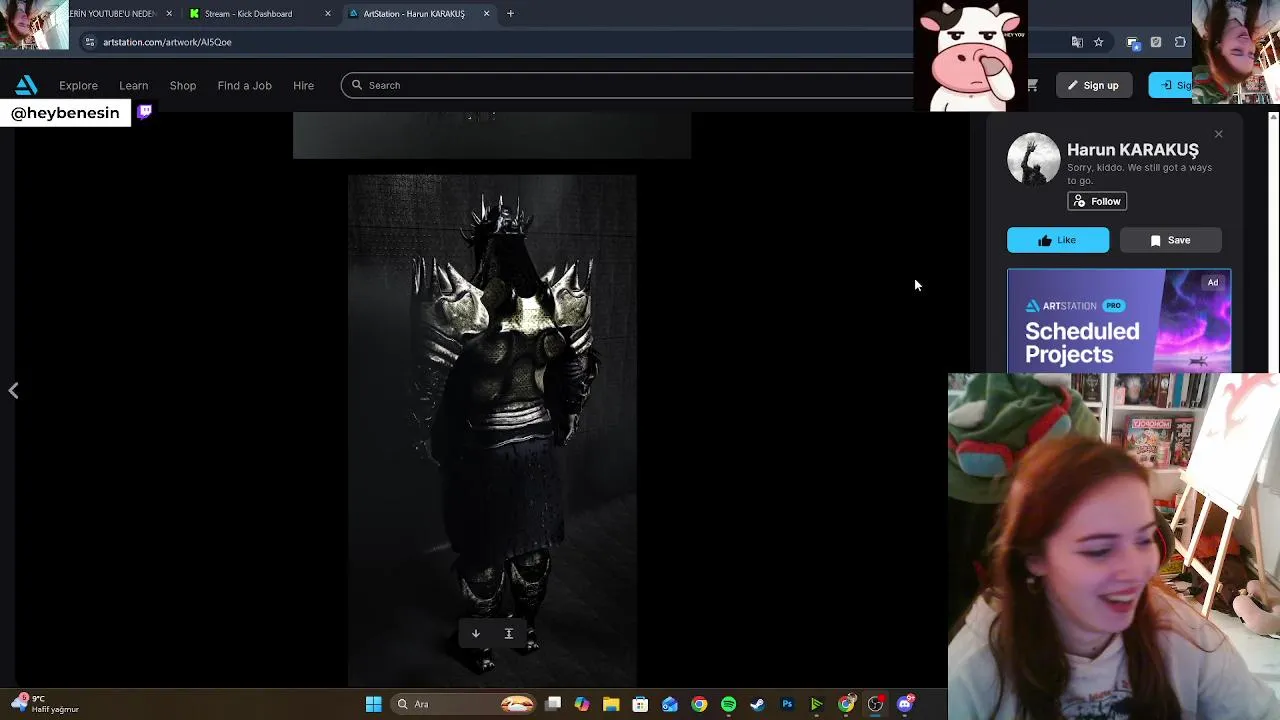Open Steam from the taskbar
Screen dimensions: 1280x720
757,704
